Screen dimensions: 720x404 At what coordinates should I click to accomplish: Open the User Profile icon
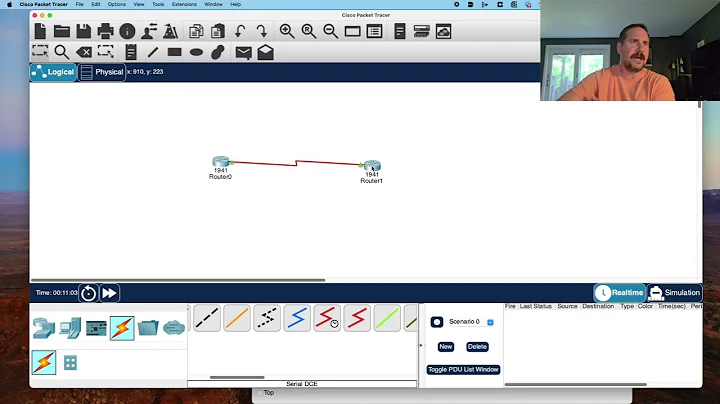coord(149,31)
